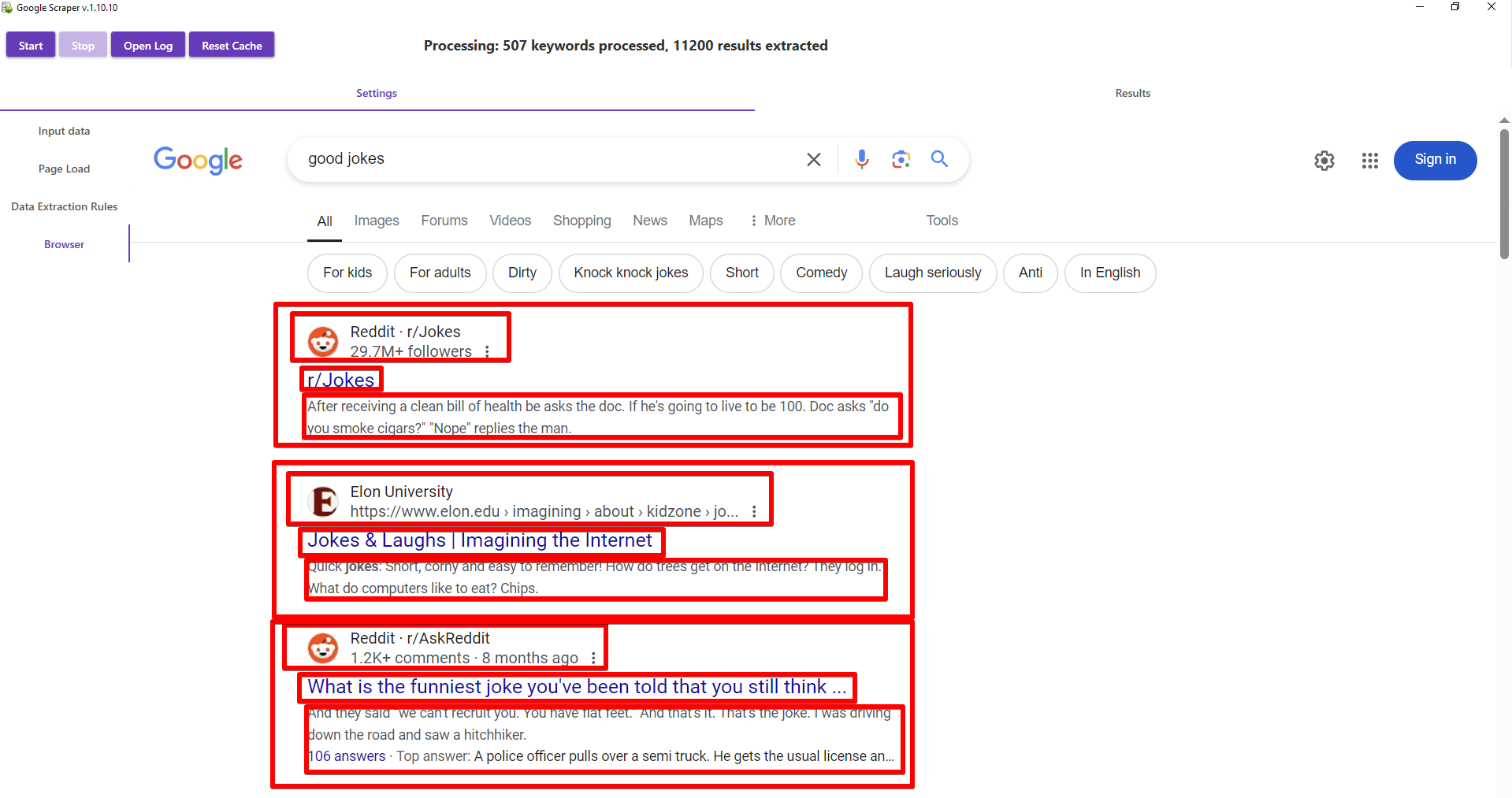Screen dimensions: 1512x798
Task: Enable the Dirty jokes filter chip
Action: click(x=522, y=273)
